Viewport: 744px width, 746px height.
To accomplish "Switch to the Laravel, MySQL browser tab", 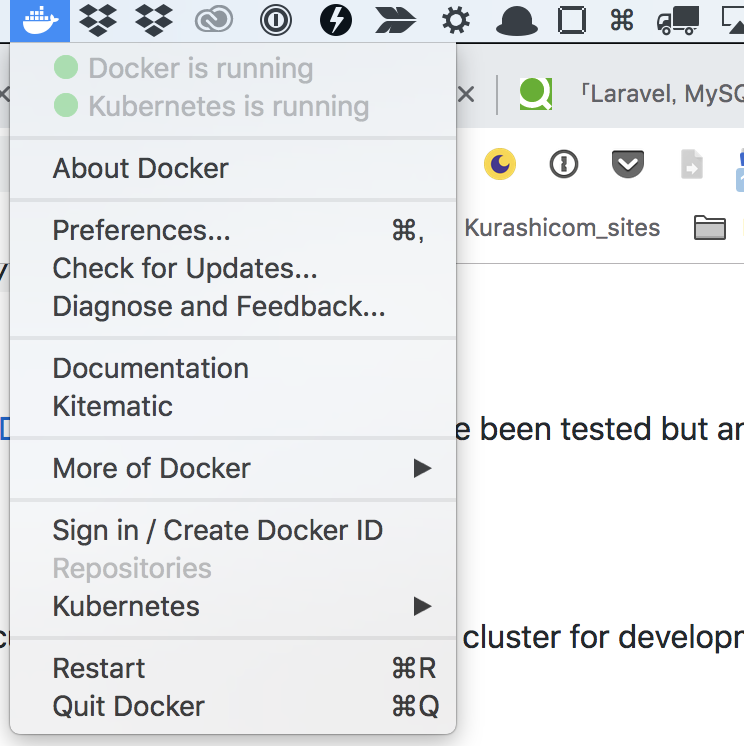I will [661, 94].
